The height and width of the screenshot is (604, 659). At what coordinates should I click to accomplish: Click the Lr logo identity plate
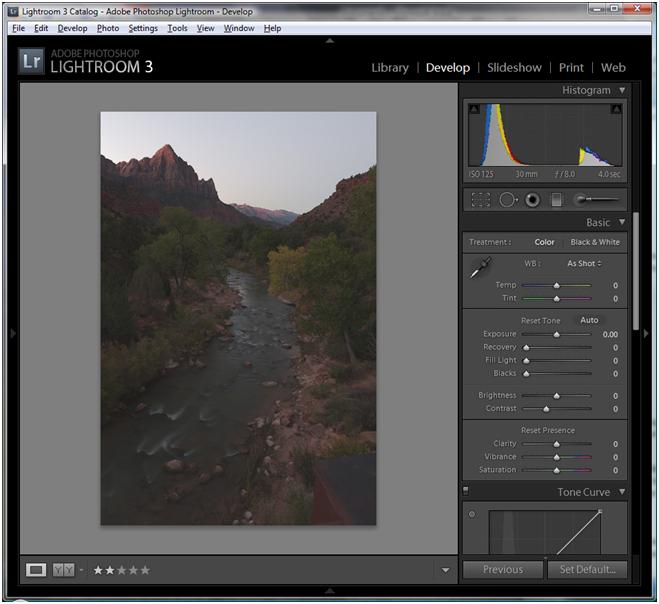click(31, 61)
